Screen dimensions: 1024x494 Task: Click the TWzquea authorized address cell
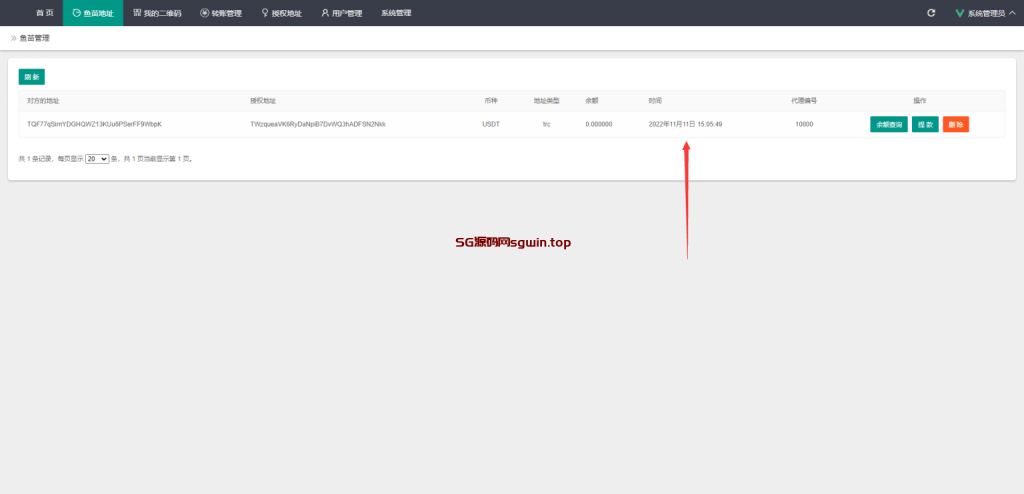pos(317,125)
